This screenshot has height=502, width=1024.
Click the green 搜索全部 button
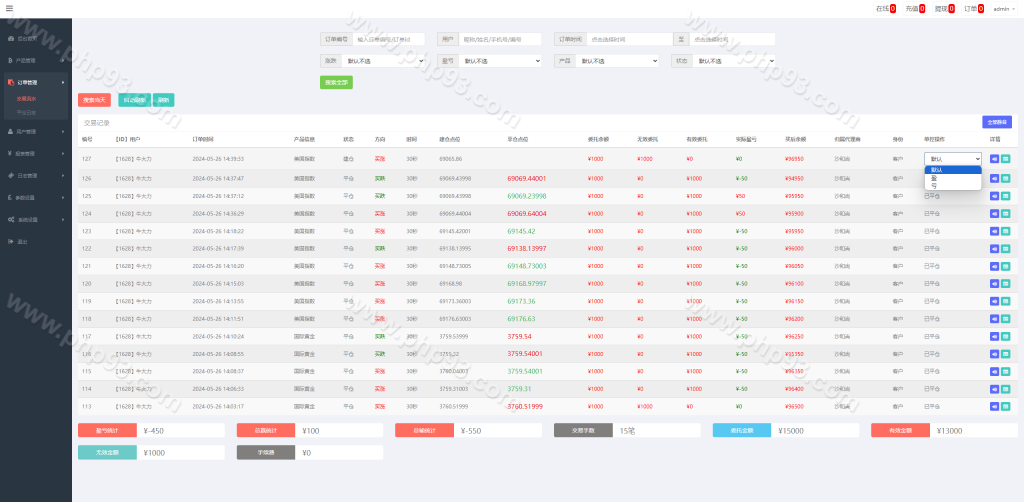pos(336,82)
